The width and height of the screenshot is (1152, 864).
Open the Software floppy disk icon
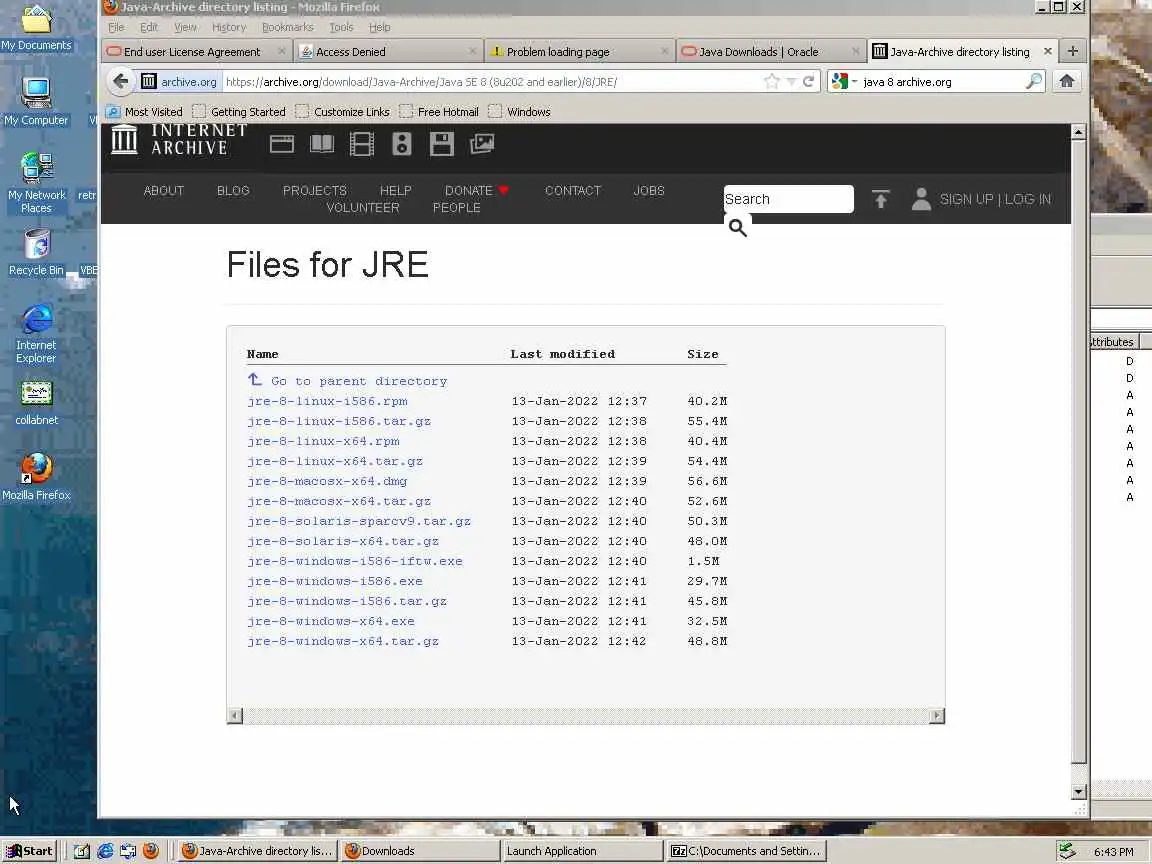pos(442,144)
